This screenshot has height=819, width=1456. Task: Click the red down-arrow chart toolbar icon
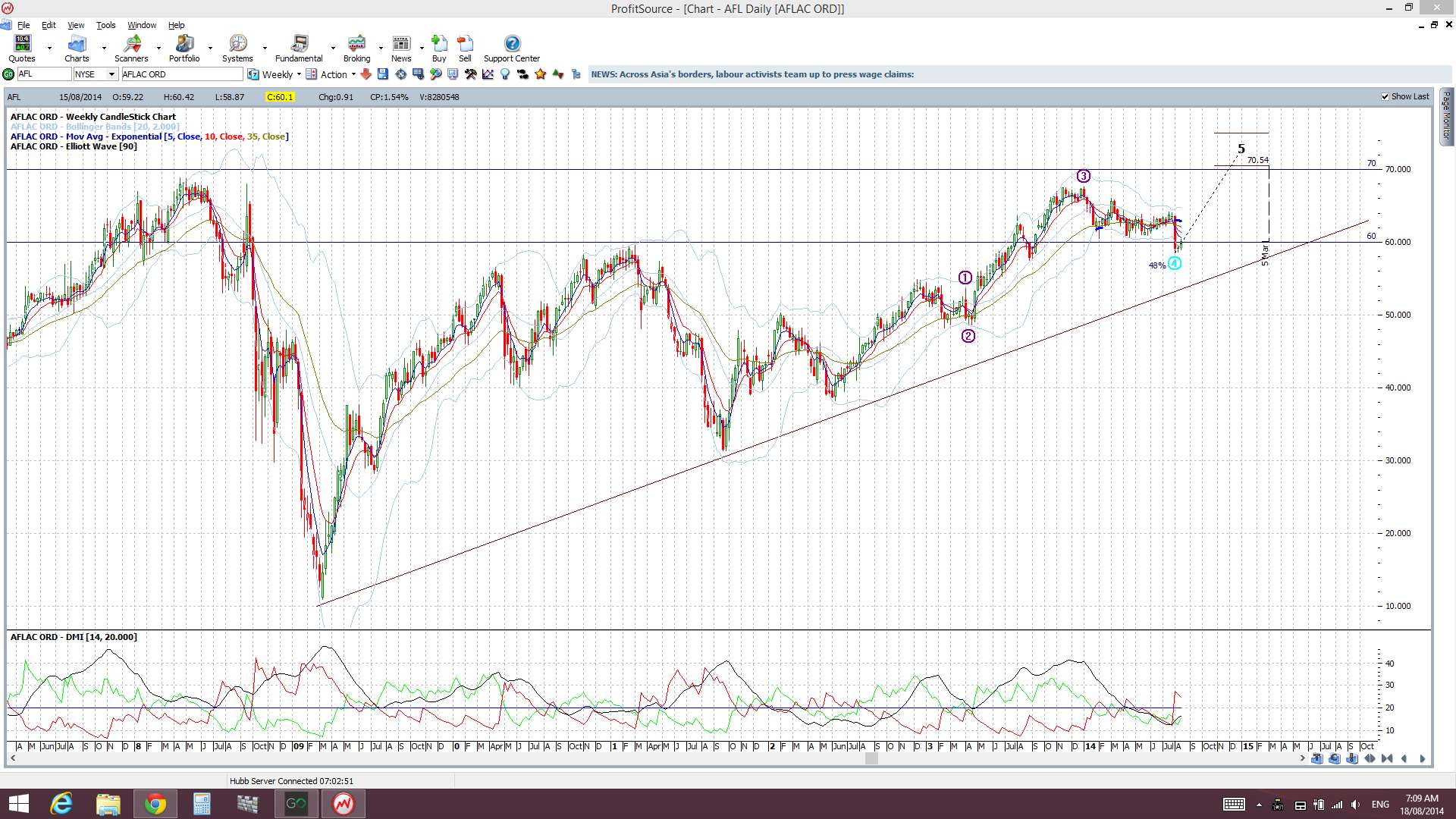point(366,74)
